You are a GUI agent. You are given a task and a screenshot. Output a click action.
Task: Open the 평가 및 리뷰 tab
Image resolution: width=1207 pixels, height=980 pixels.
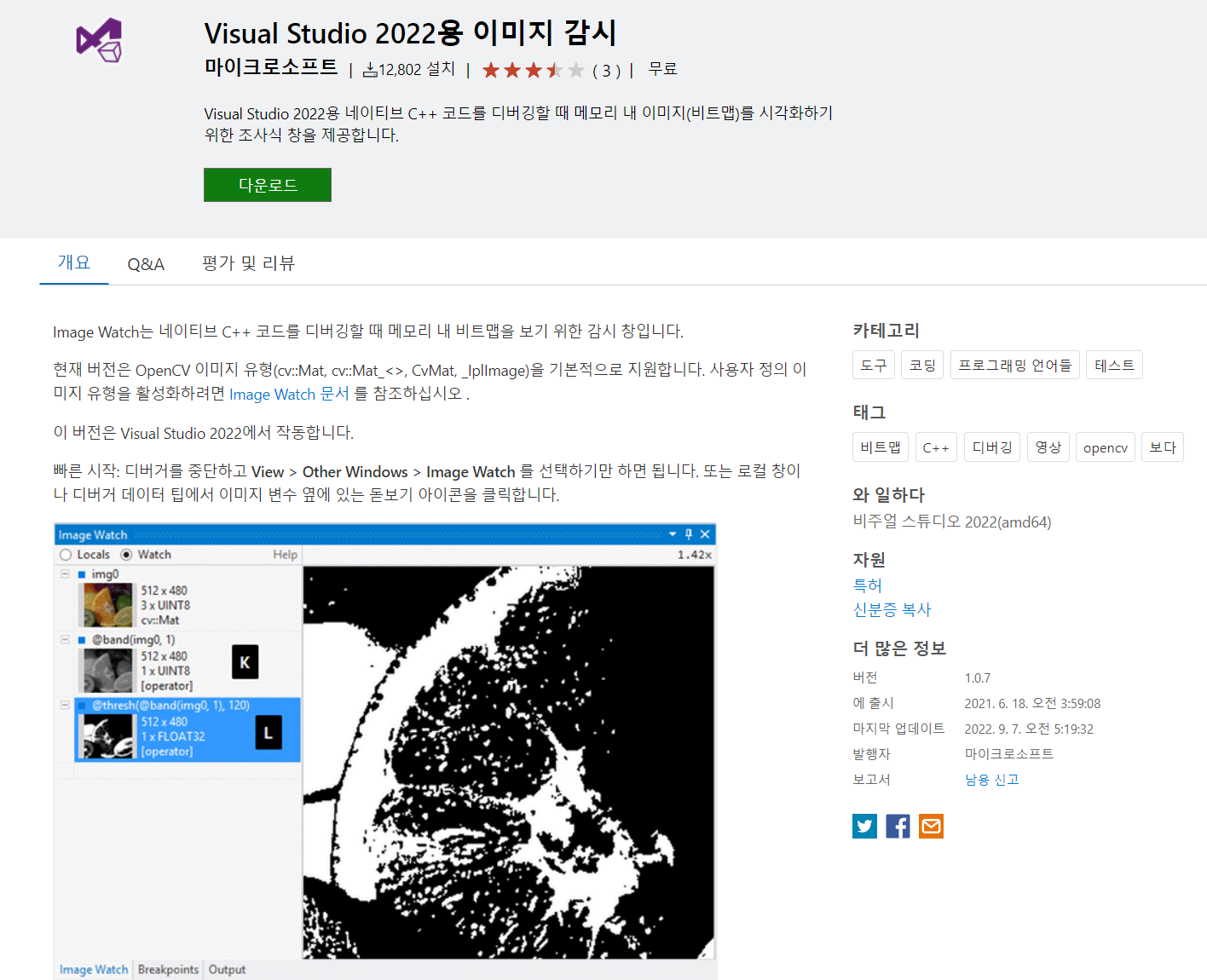coord(248,263)
